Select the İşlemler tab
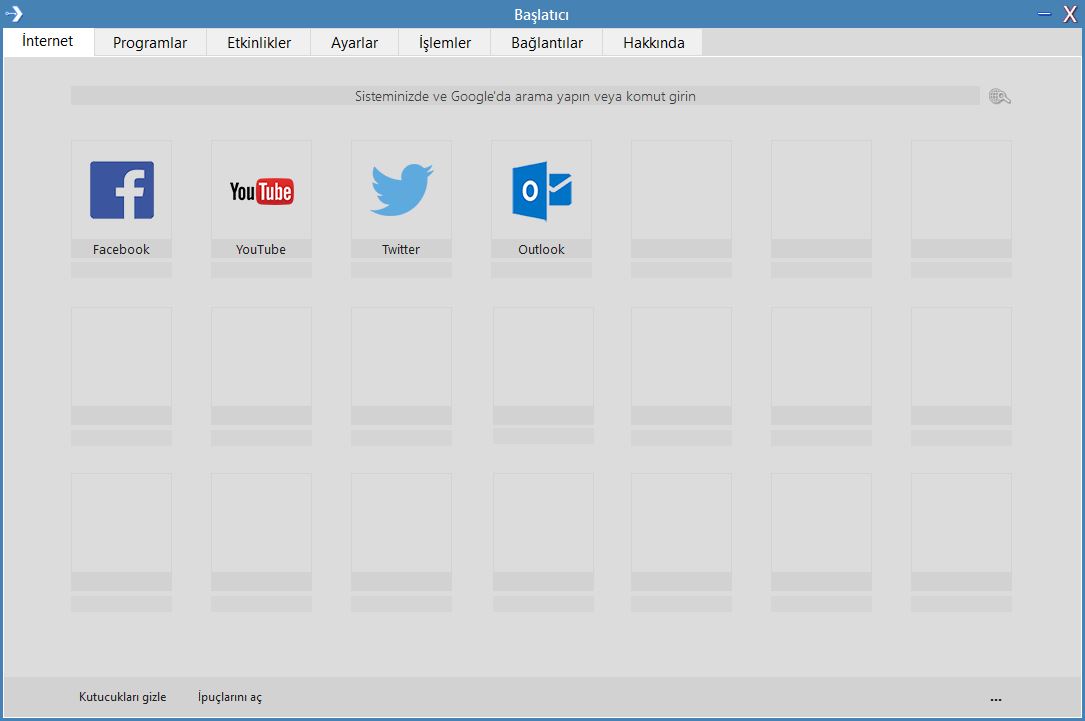This screenshot has width=1085, height=721. pos(445,43)
